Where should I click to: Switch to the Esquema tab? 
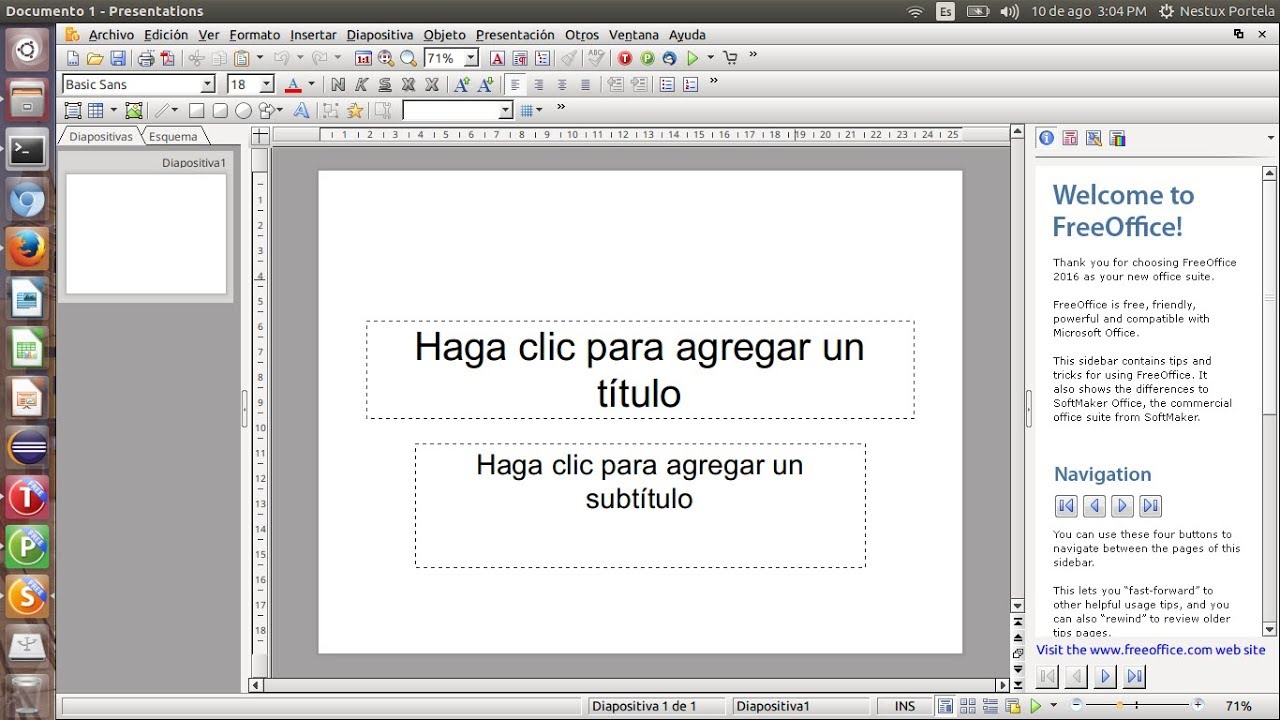(x=173, y=136)
